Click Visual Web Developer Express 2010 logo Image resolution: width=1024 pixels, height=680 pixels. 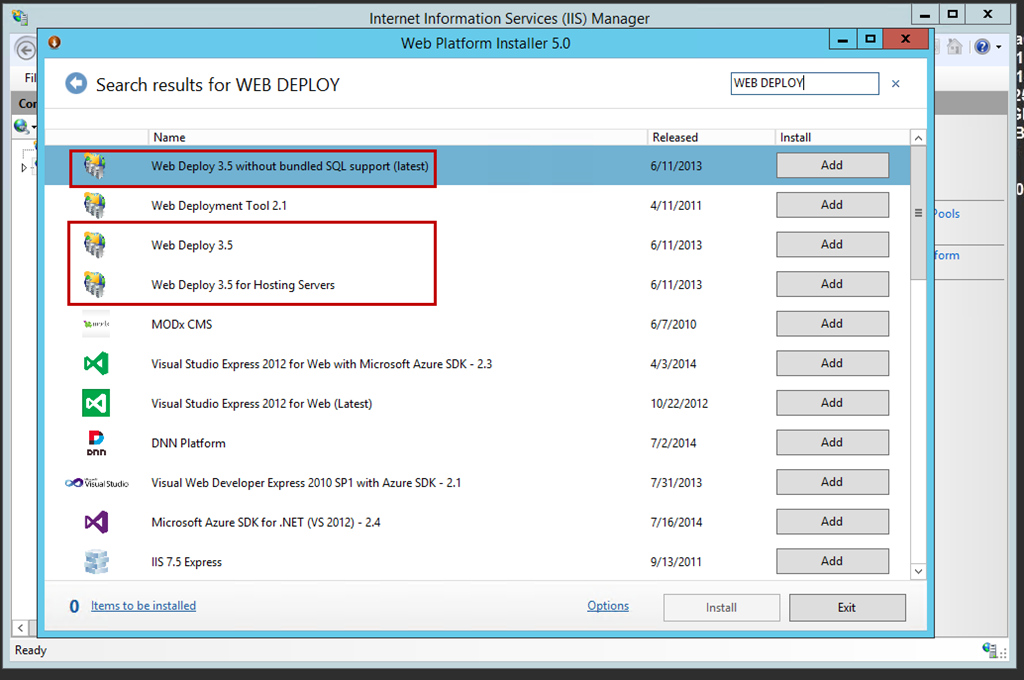pyautogui.click(x=97, y=483)
